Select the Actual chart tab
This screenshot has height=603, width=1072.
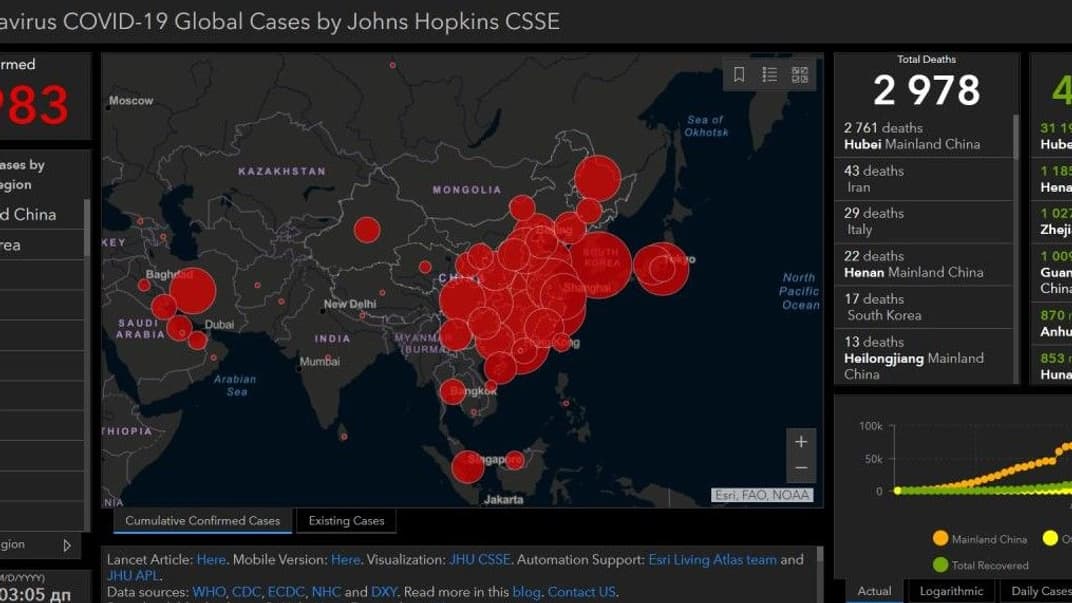pyautogui.click(x=874, y=591)
